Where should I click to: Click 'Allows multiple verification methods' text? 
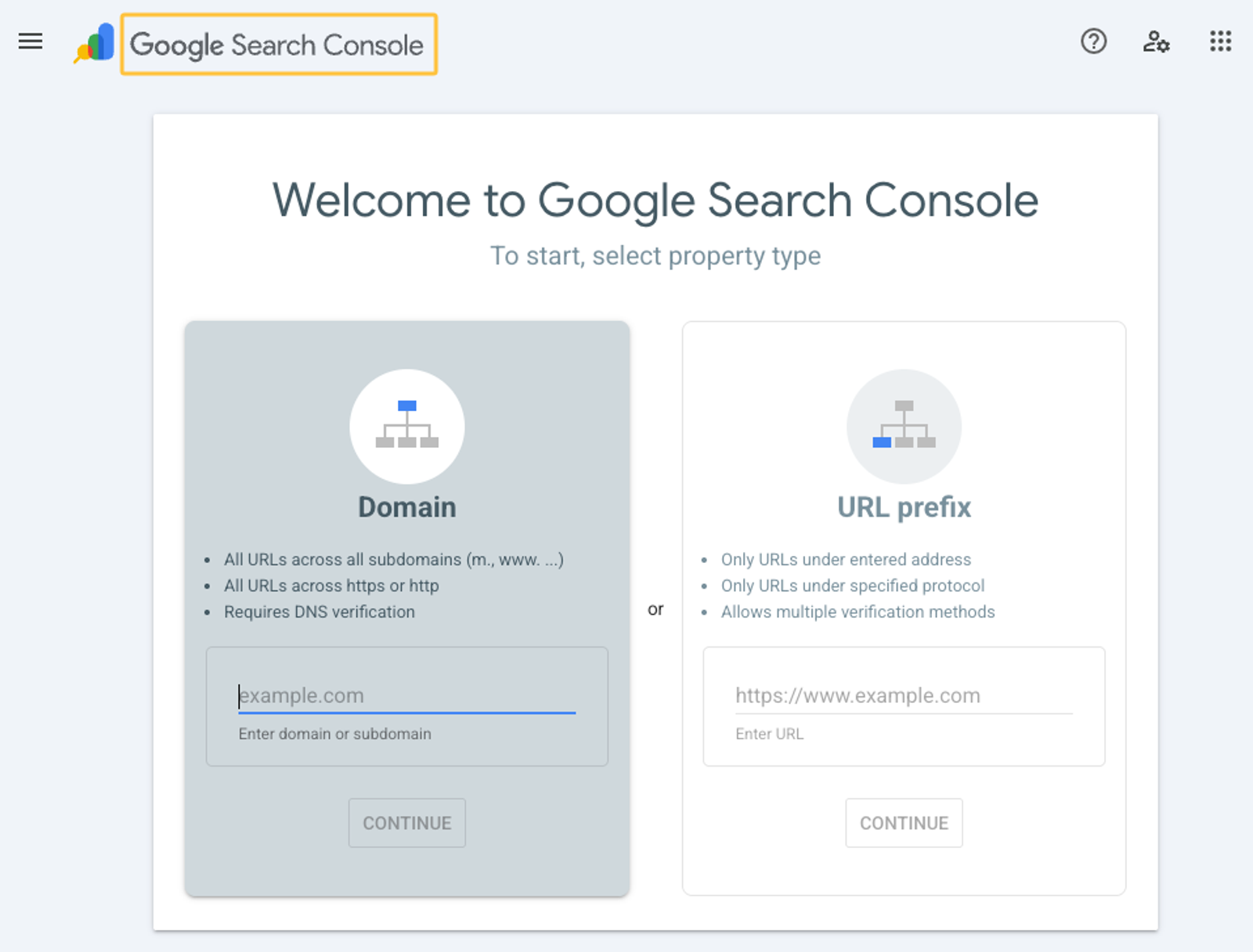coord(858,611)
